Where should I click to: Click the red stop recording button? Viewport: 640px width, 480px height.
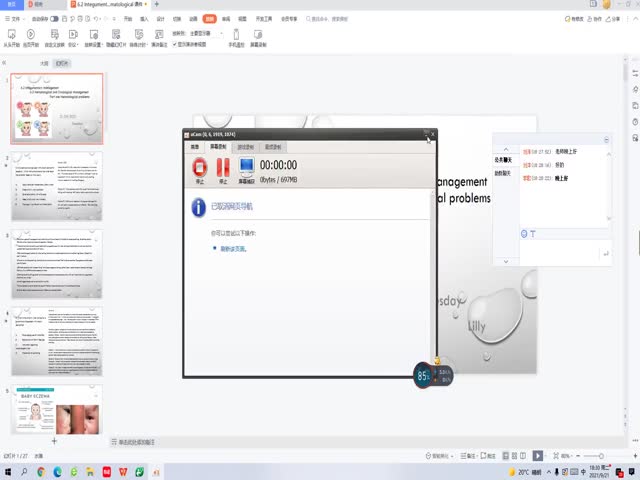[x=200, y=166]
